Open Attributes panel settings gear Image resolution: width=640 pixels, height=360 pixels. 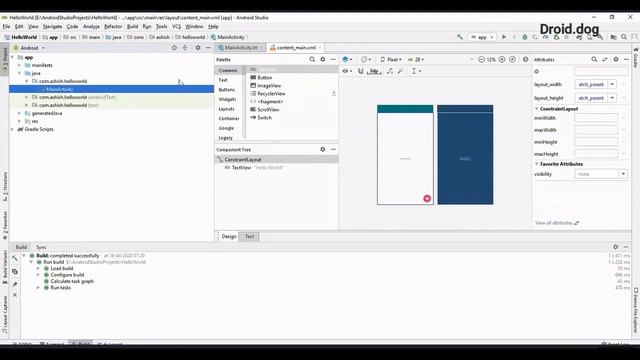pos(616,59)
